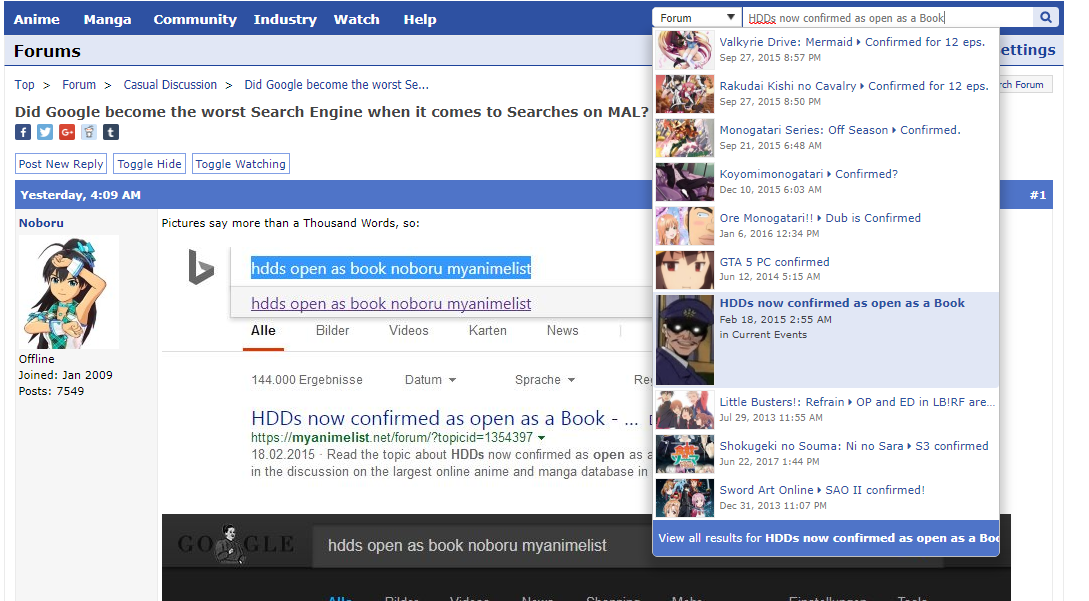Click the Google doodle logo
This screenshot has height=601, width=1089.
(x=235, y=544)
